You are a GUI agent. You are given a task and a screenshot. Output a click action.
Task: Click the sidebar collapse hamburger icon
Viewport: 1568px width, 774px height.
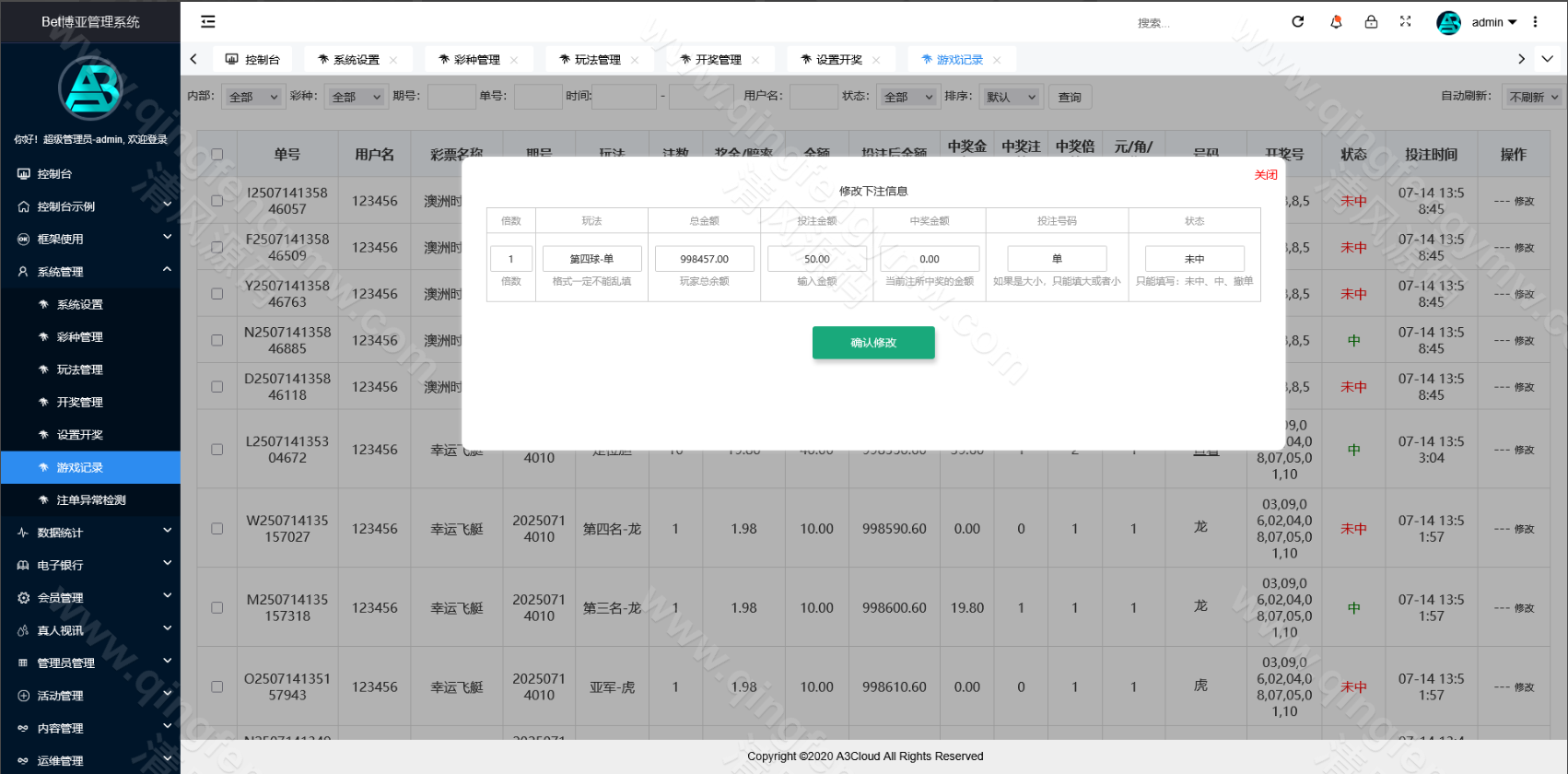click(208, 21)
